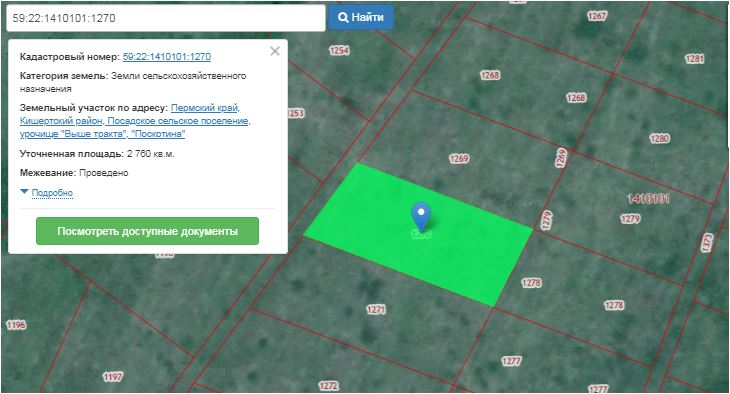730x394 pixels.
Task: Open the Пермский край address link
Action: click(205, 108)
